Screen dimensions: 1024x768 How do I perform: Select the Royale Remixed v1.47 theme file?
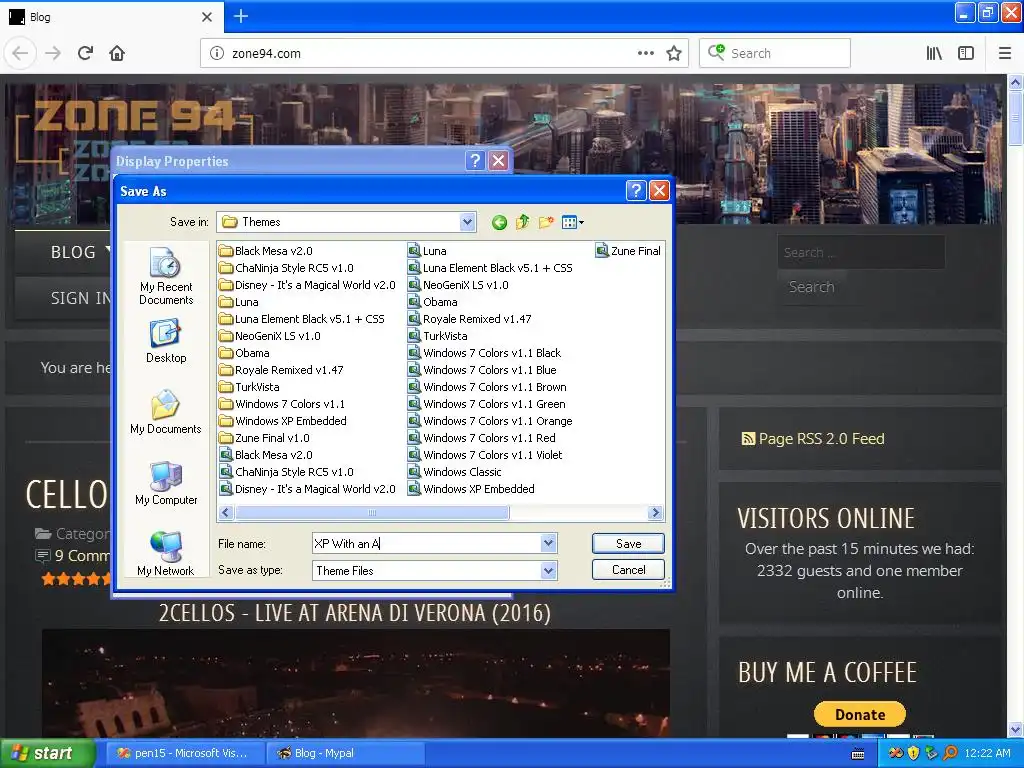pyautogui.click(x=470, y=319)
